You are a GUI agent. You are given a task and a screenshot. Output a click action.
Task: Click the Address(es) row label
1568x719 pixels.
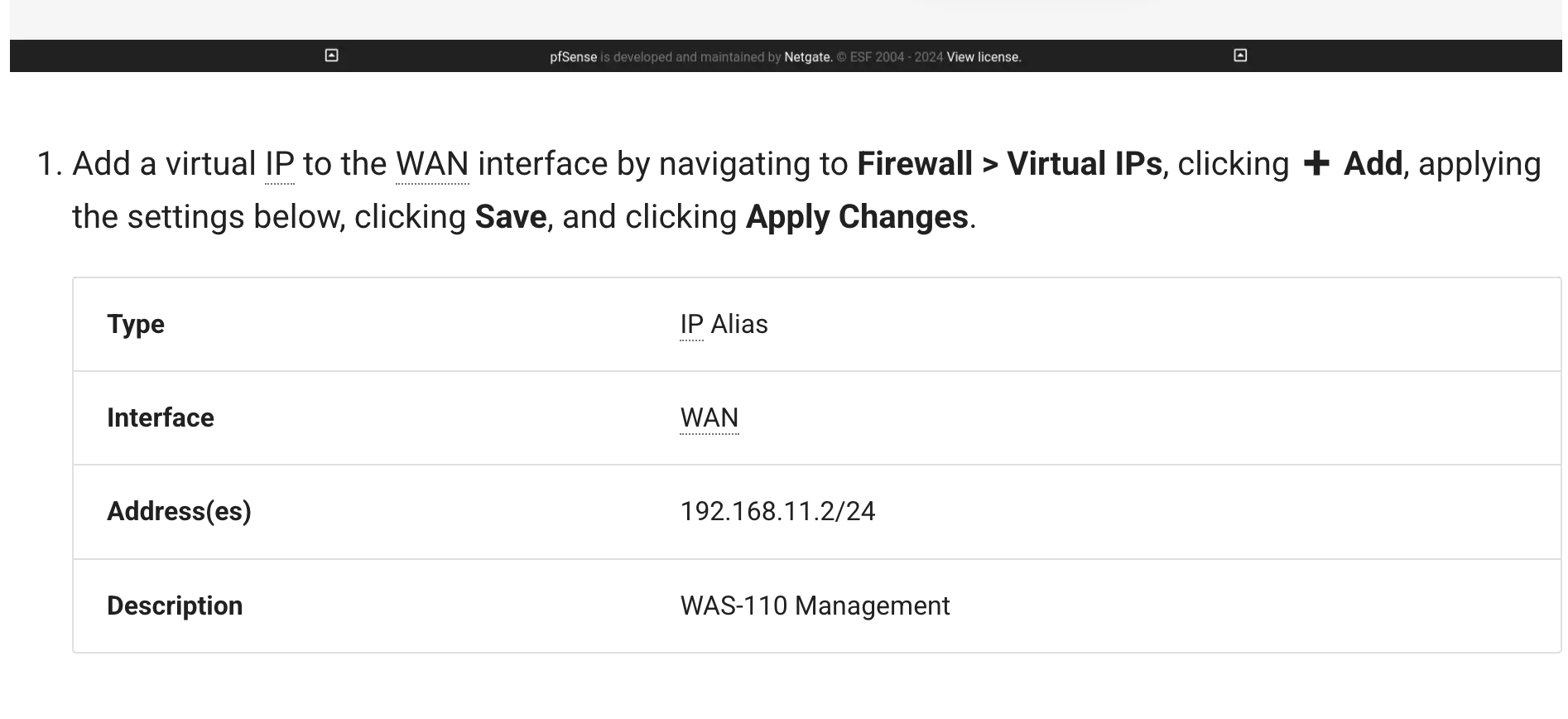coord(179,511)
